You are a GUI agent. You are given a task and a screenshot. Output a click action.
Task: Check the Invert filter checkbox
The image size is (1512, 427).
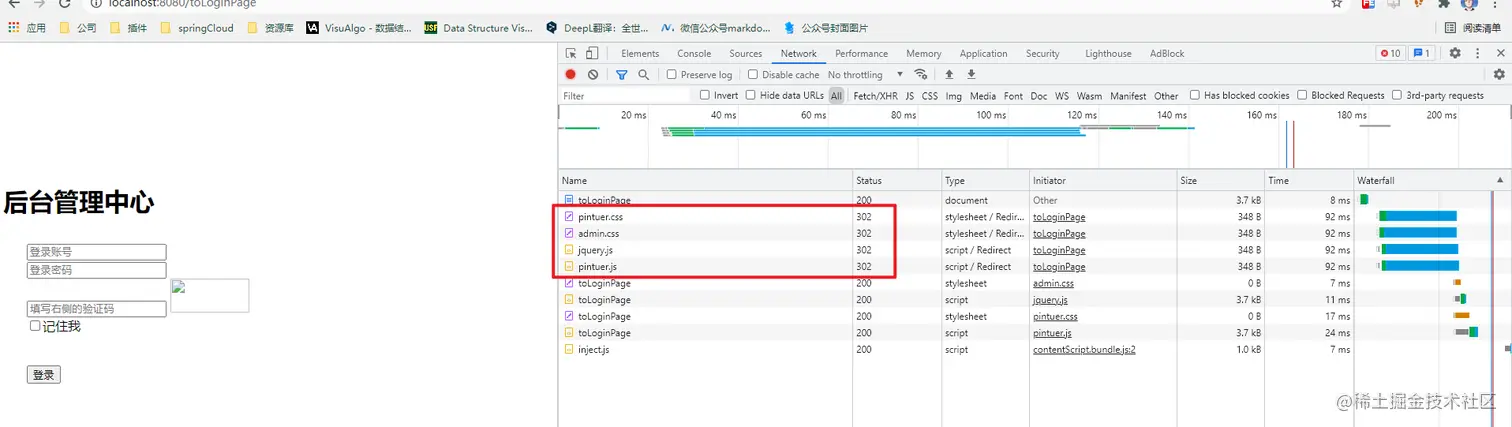tap(705, 96)
